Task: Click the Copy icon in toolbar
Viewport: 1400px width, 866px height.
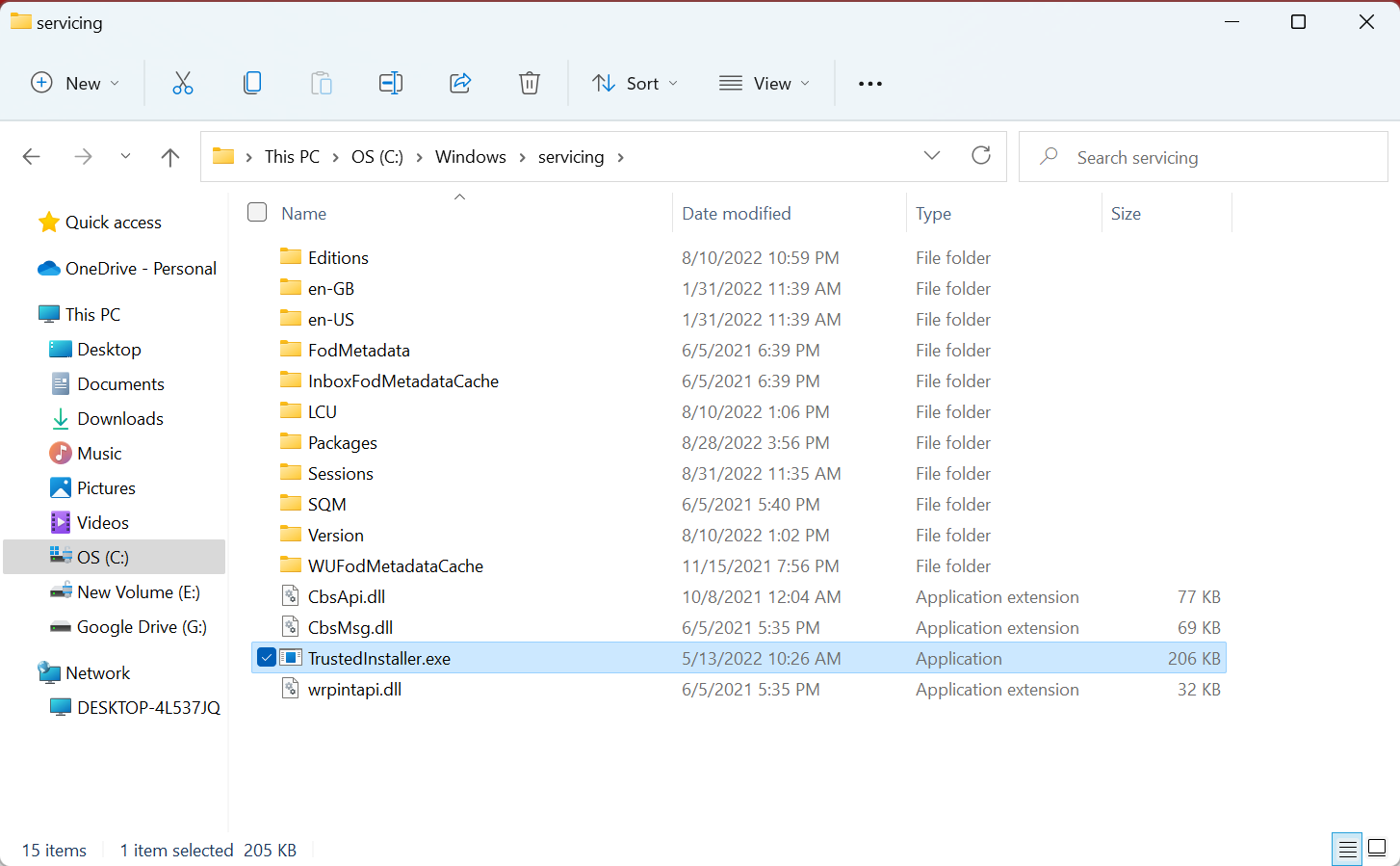Action: tap(252, 83)
